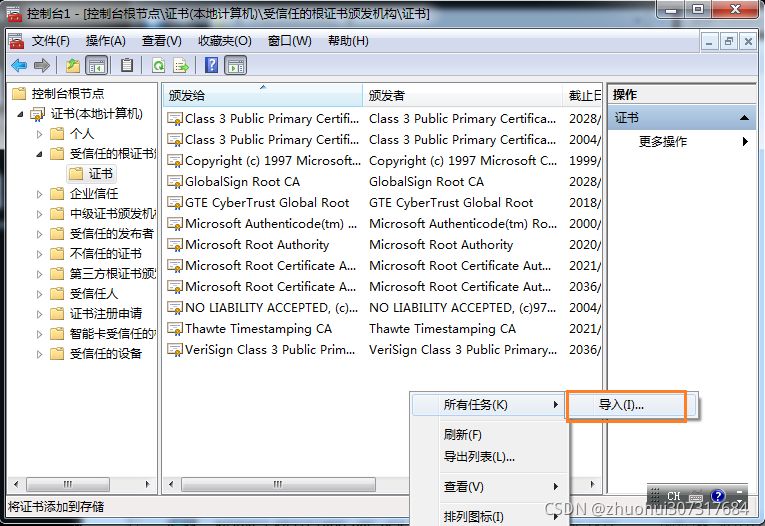Collapse the 受信任的根证书 node
This screenshot has width=765, height=526.
pos(40,154)
